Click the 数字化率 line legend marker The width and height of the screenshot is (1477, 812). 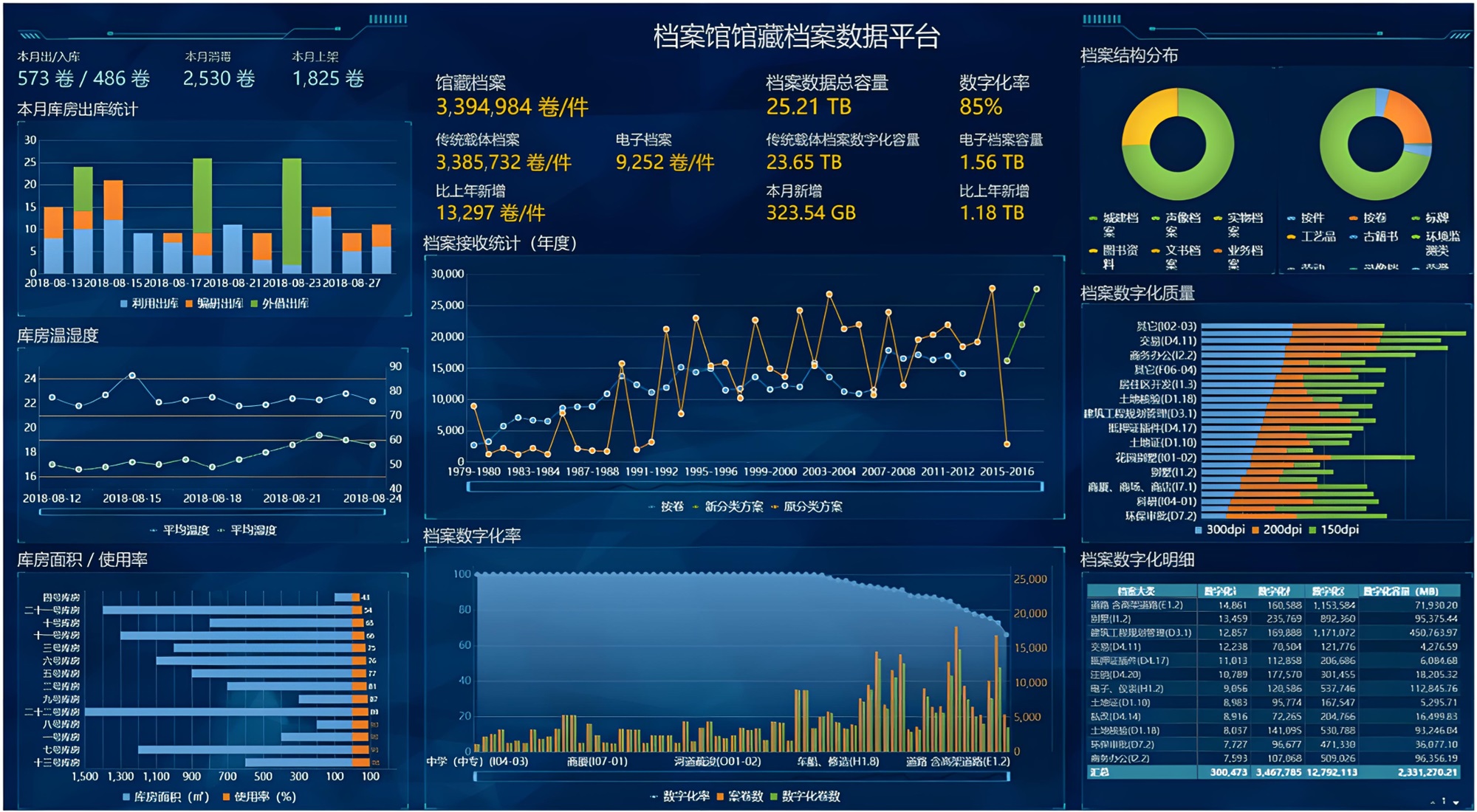point(654,796)
